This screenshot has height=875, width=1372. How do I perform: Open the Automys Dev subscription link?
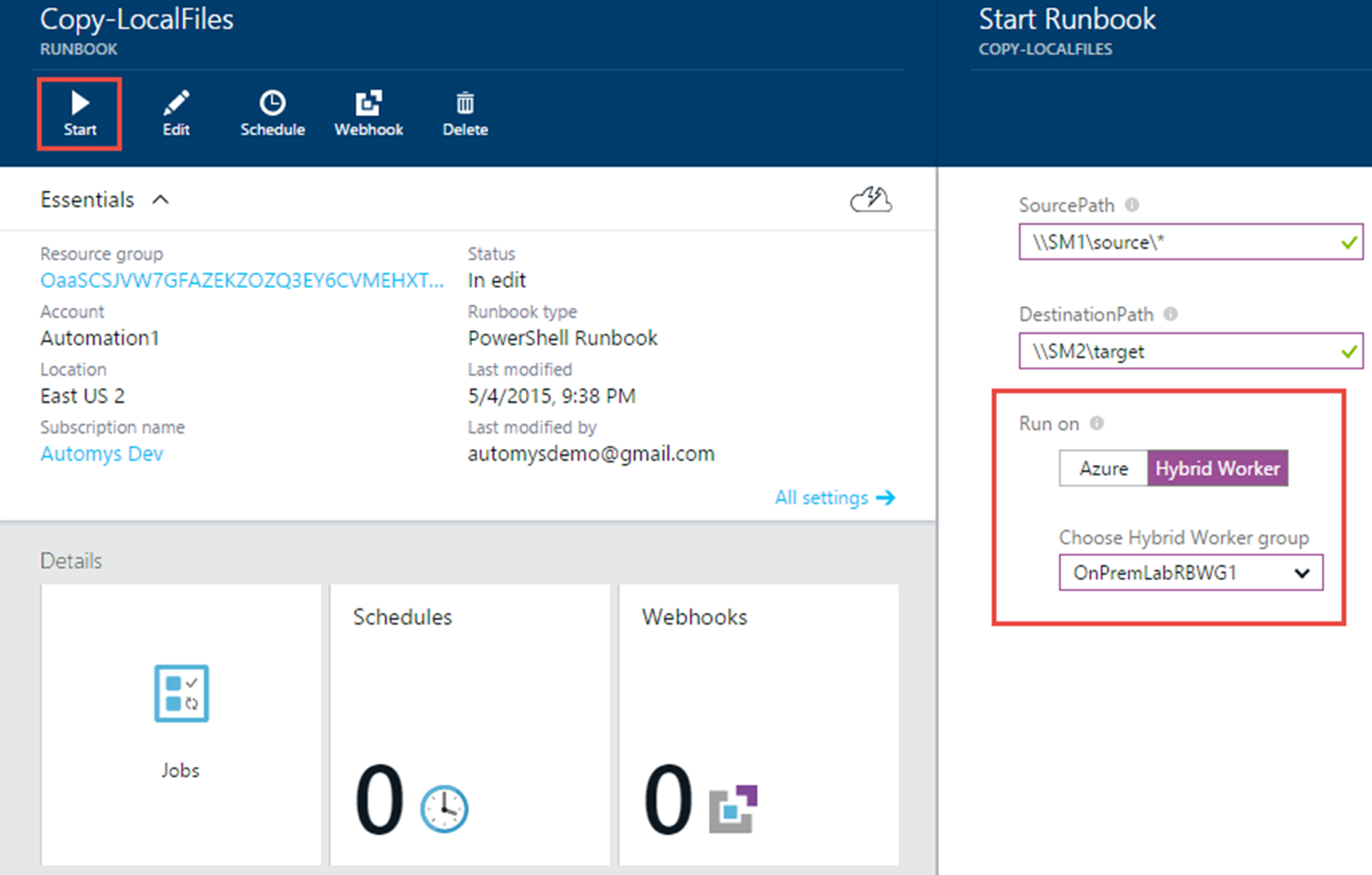pyautogui.click(x=101, y=453)
